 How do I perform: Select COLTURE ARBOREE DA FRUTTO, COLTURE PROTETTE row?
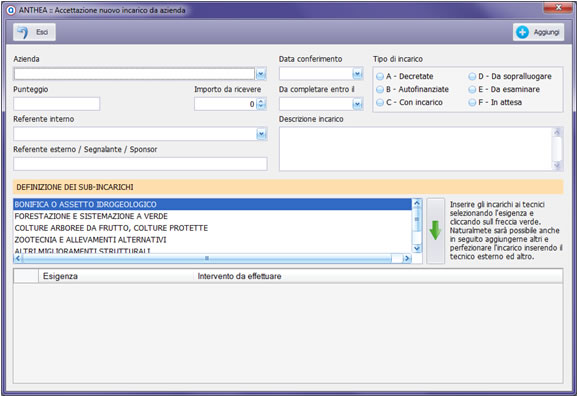(x=212, y=228)
